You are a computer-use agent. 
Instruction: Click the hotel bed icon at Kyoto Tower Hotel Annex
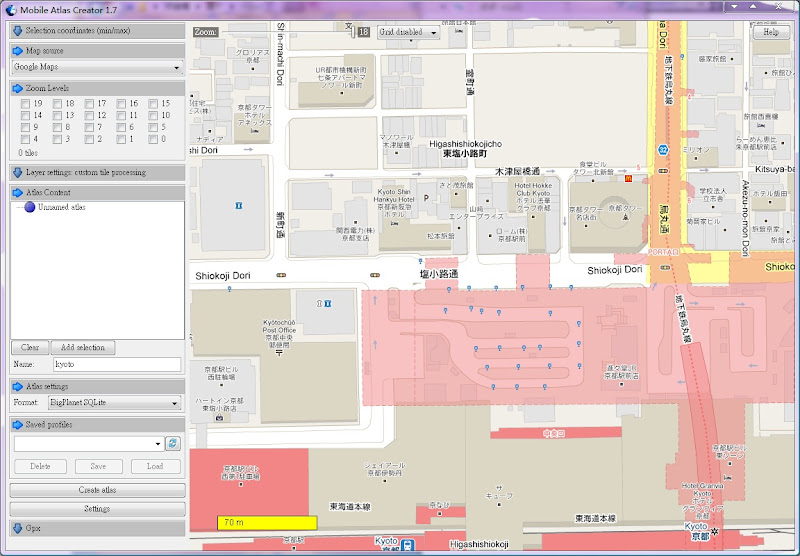click(x=255, y=131)
